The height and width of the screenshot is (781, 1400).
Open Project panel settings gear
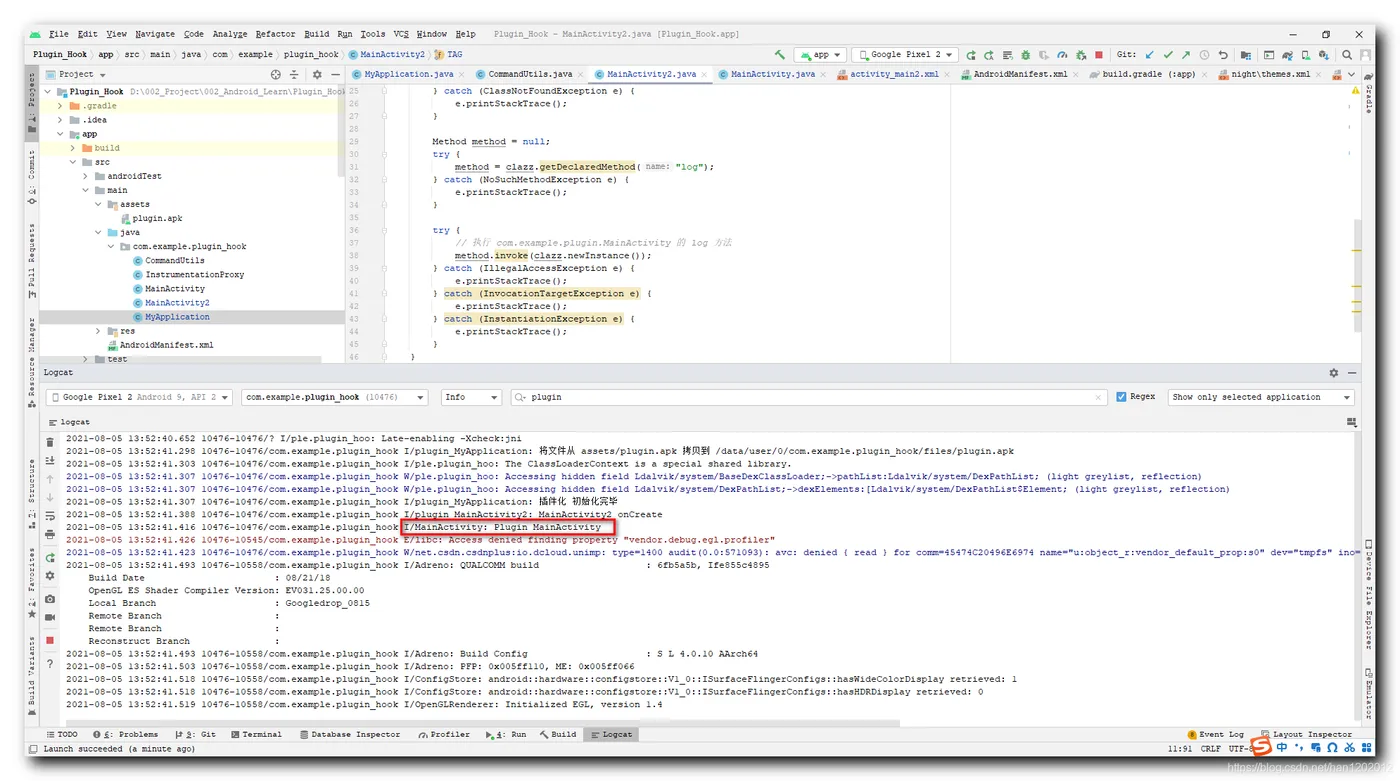317,74
